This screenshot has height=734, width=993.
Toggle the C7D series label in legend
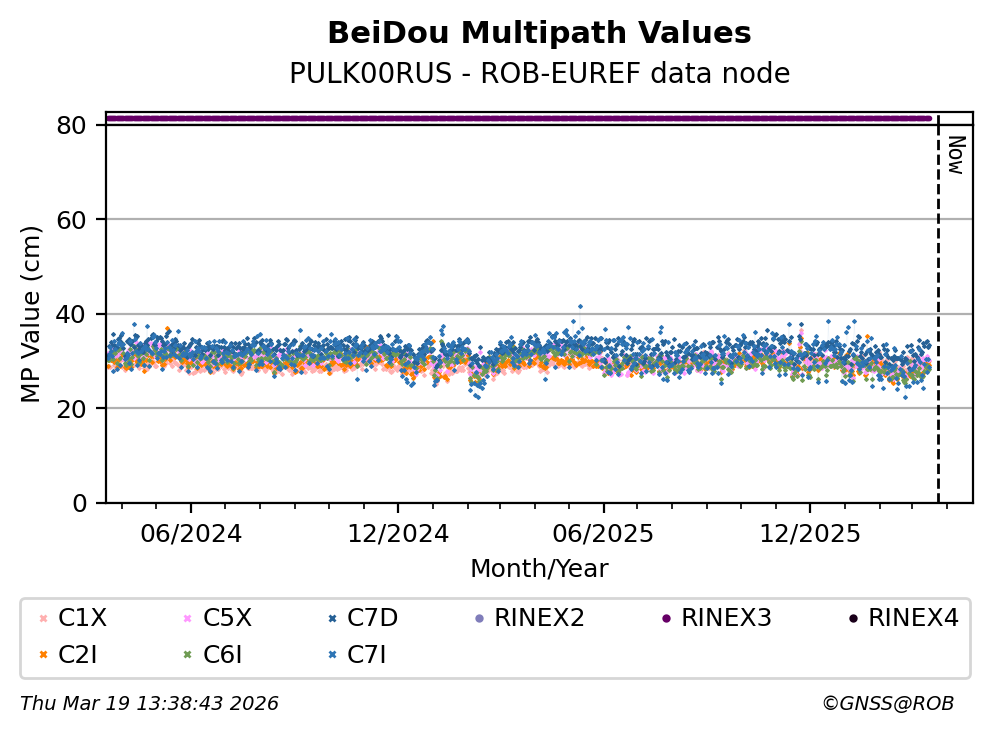coord(372,618)
